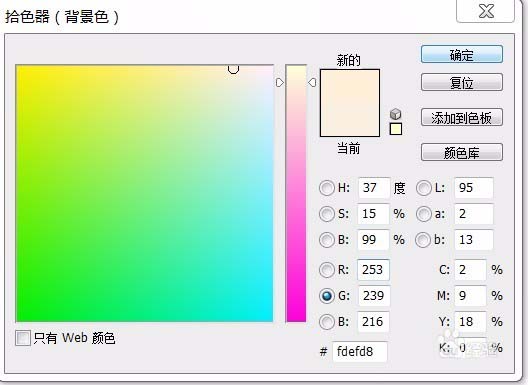Click the H field showing 37

pos(374,188)
